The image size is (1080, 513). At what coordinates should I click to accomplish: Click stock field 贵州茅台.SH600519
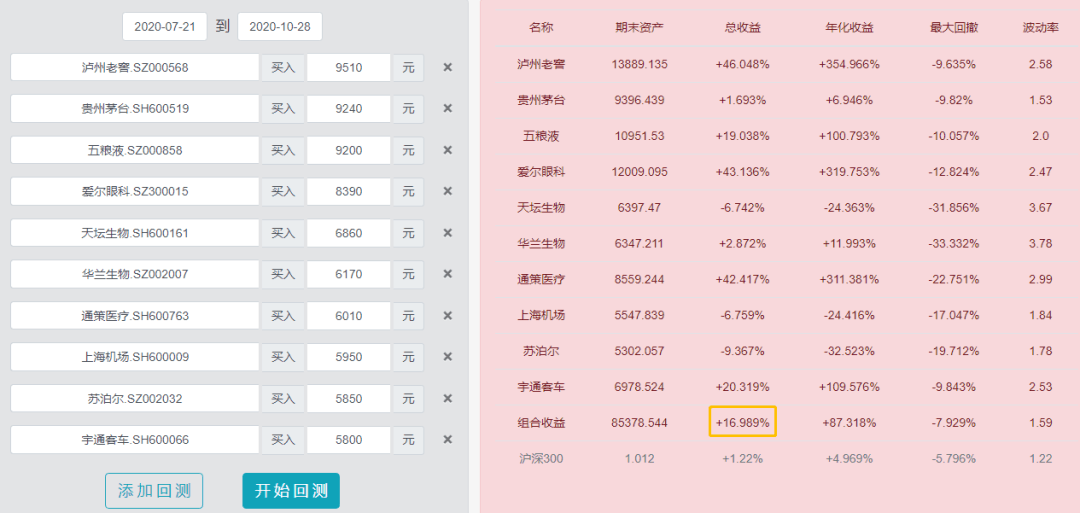pos(135,109)
